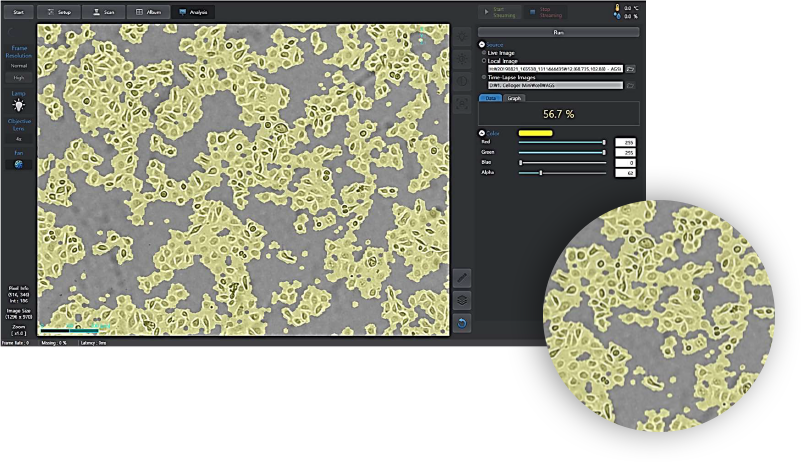Select Live Image source radio
Screen dimensions: 804x465
(x=484, y=53)
